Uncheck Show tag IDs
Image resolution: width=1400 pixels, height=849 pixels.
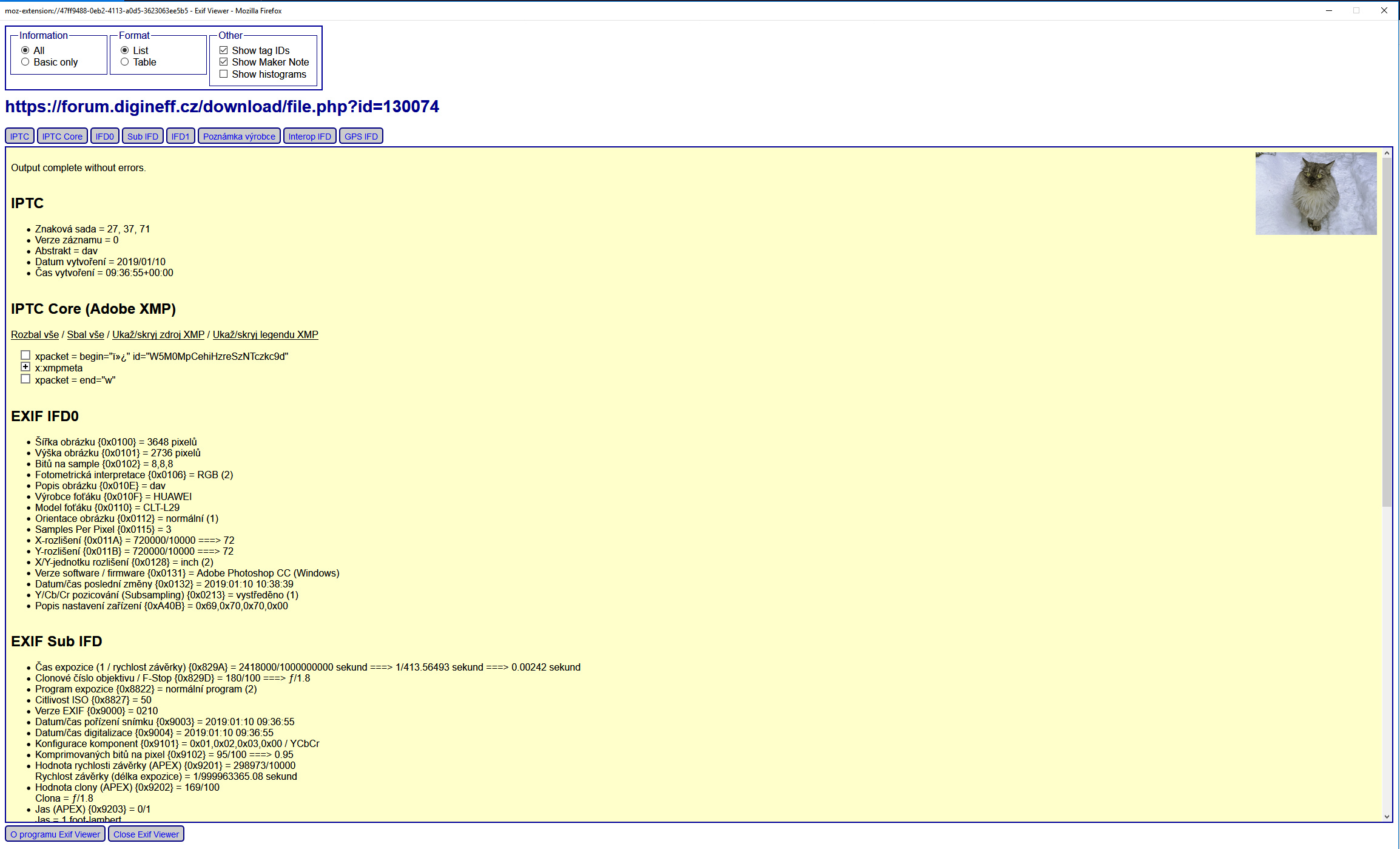click(224, 50)
